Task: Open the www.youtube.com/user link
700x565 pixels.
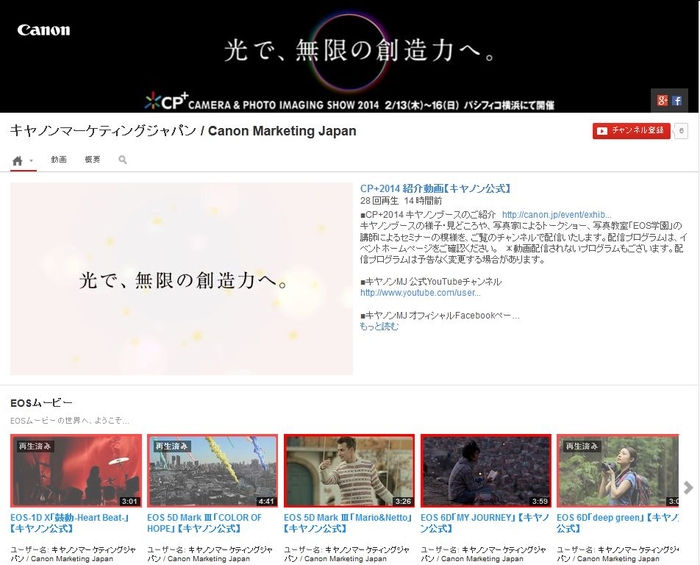Action: [420, 293]
